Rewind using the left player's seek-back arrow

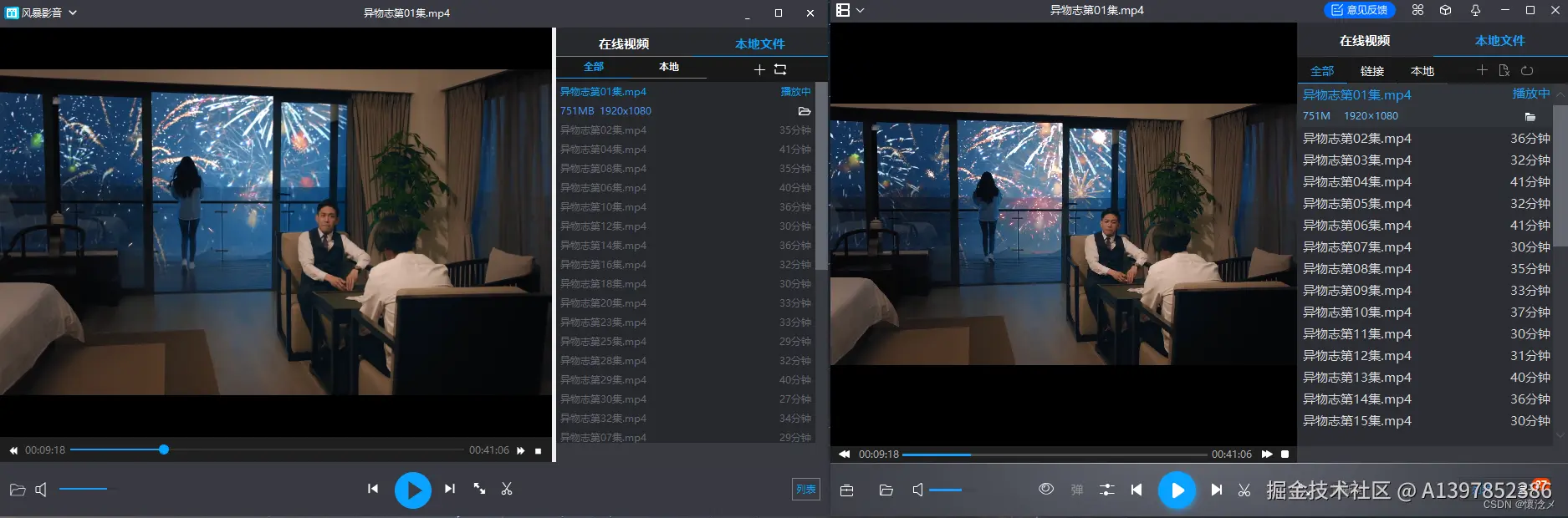(x=13, y=450)
